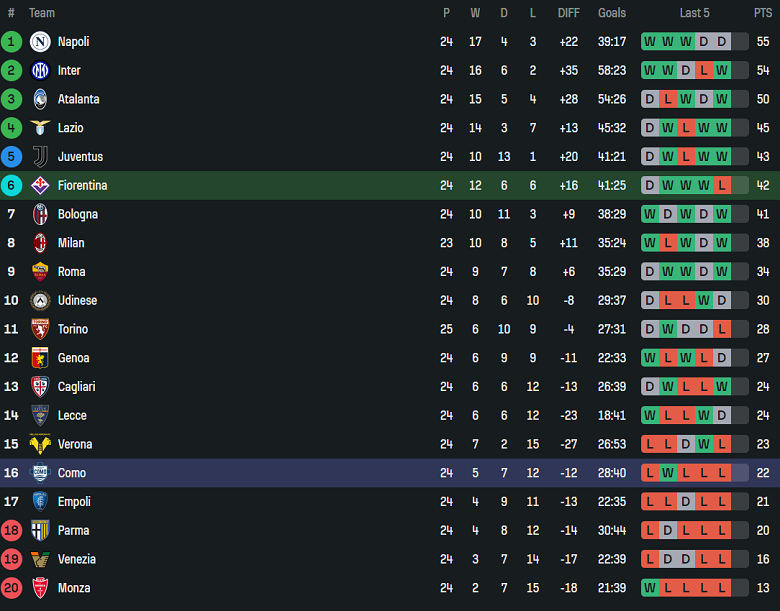Sort table by PTS column header
Image resolution: width=780 pixels, height=611 pixels.
click(762, 13)
